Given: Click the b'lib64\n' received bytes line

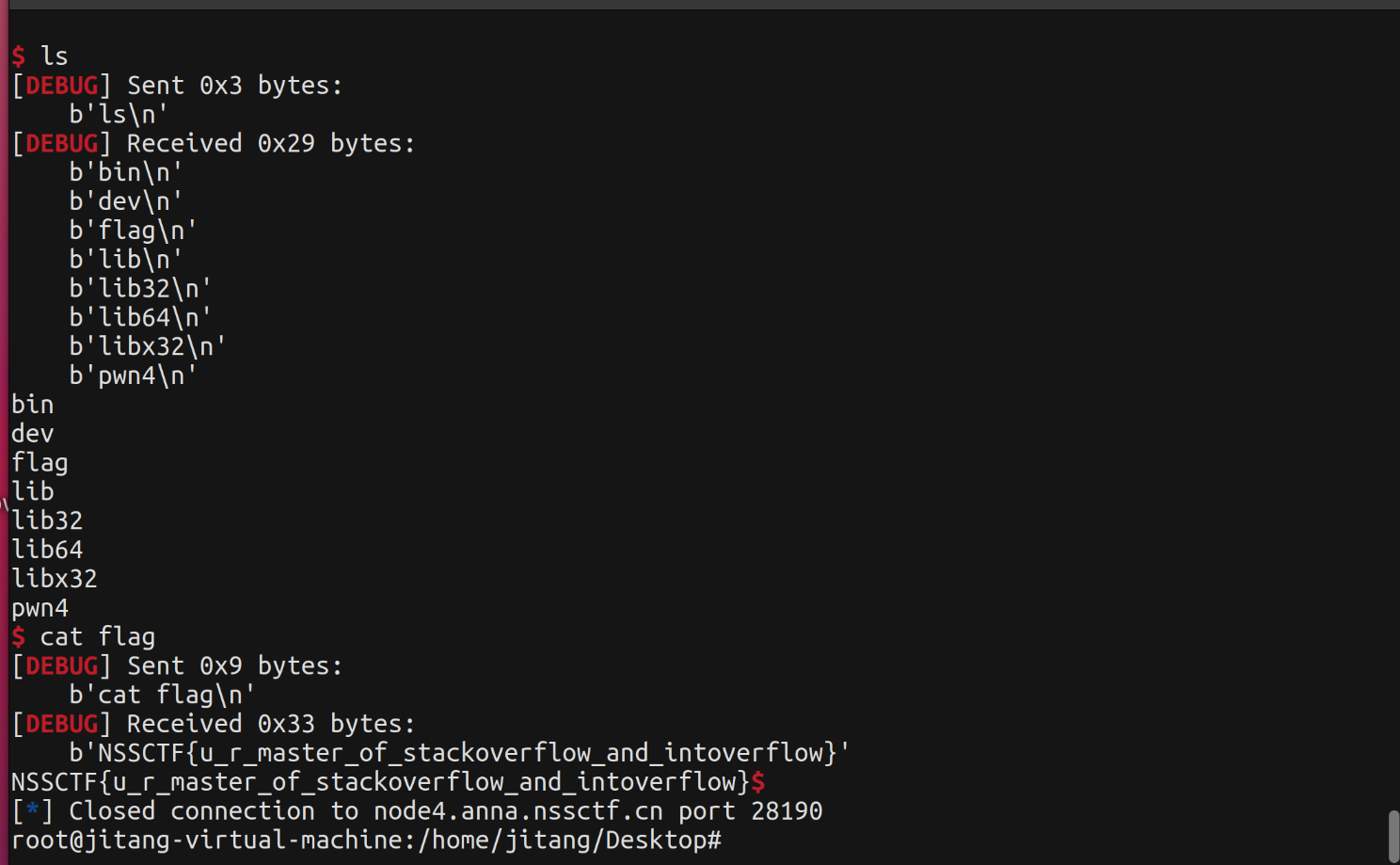Looking at the screenshot, I should pos(140,317).
